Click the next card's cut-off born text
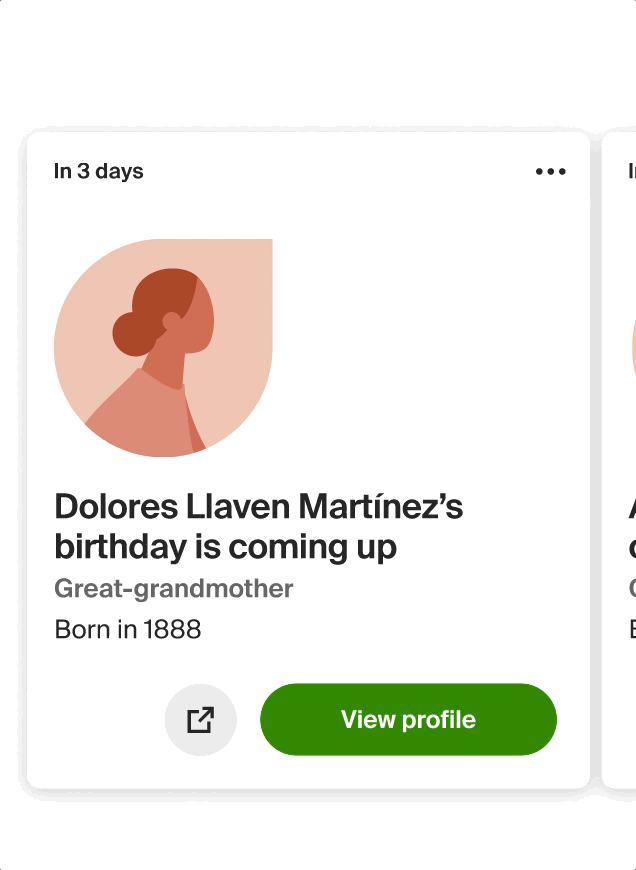Image resolution: width=636 pixels, height=870 pixels. [633, 630]
